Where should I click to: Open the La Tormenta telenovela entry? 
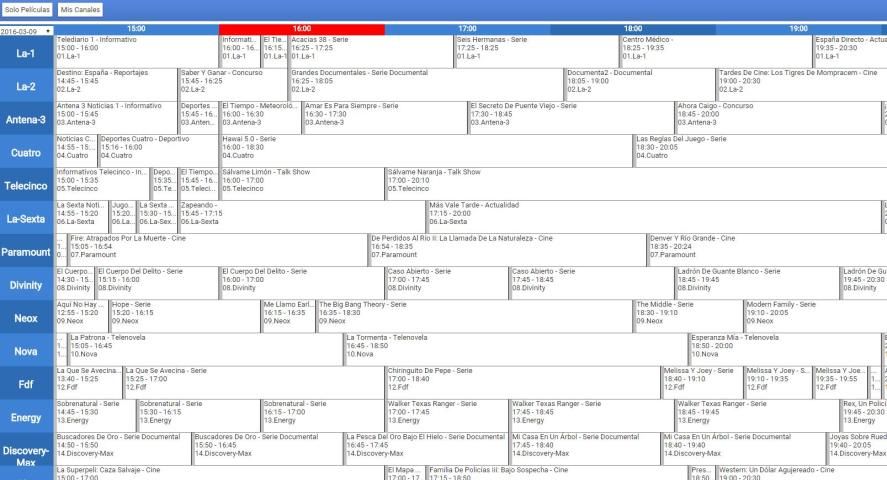point(515,346)
